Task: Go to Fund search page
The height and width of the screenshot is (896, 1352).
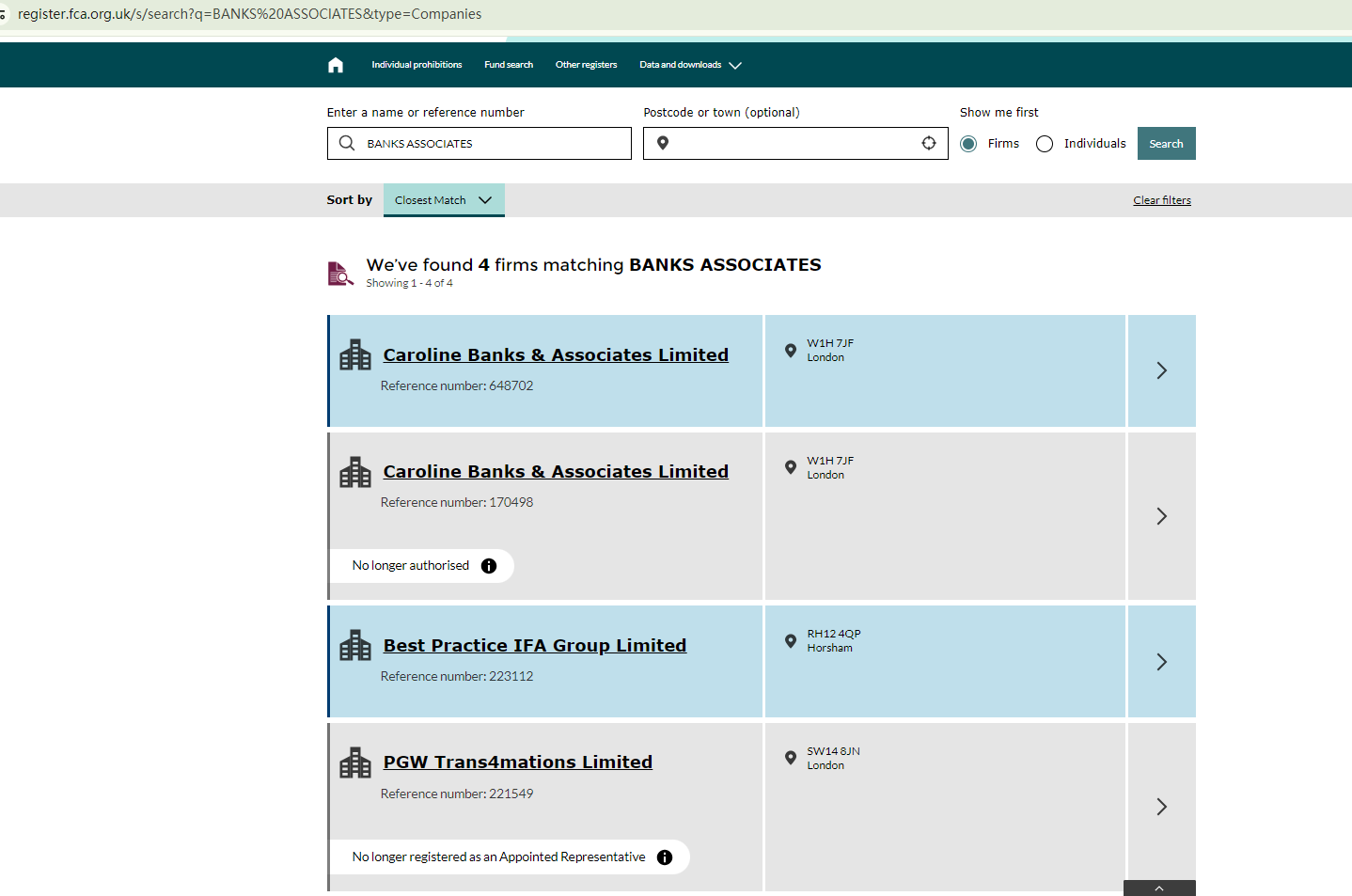Action: 509,65
